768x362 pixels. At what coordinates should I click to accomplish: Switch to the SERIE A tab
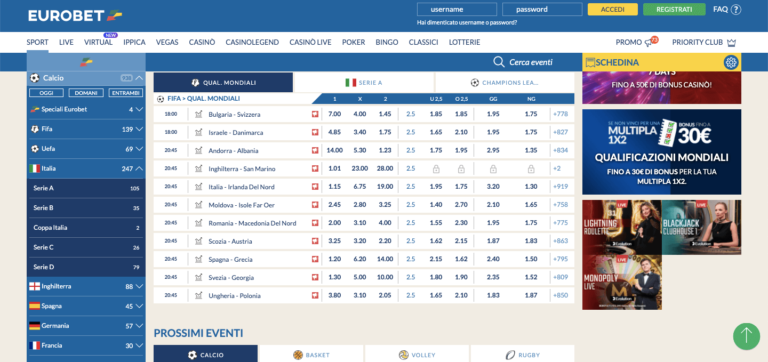tap(364, 82)
